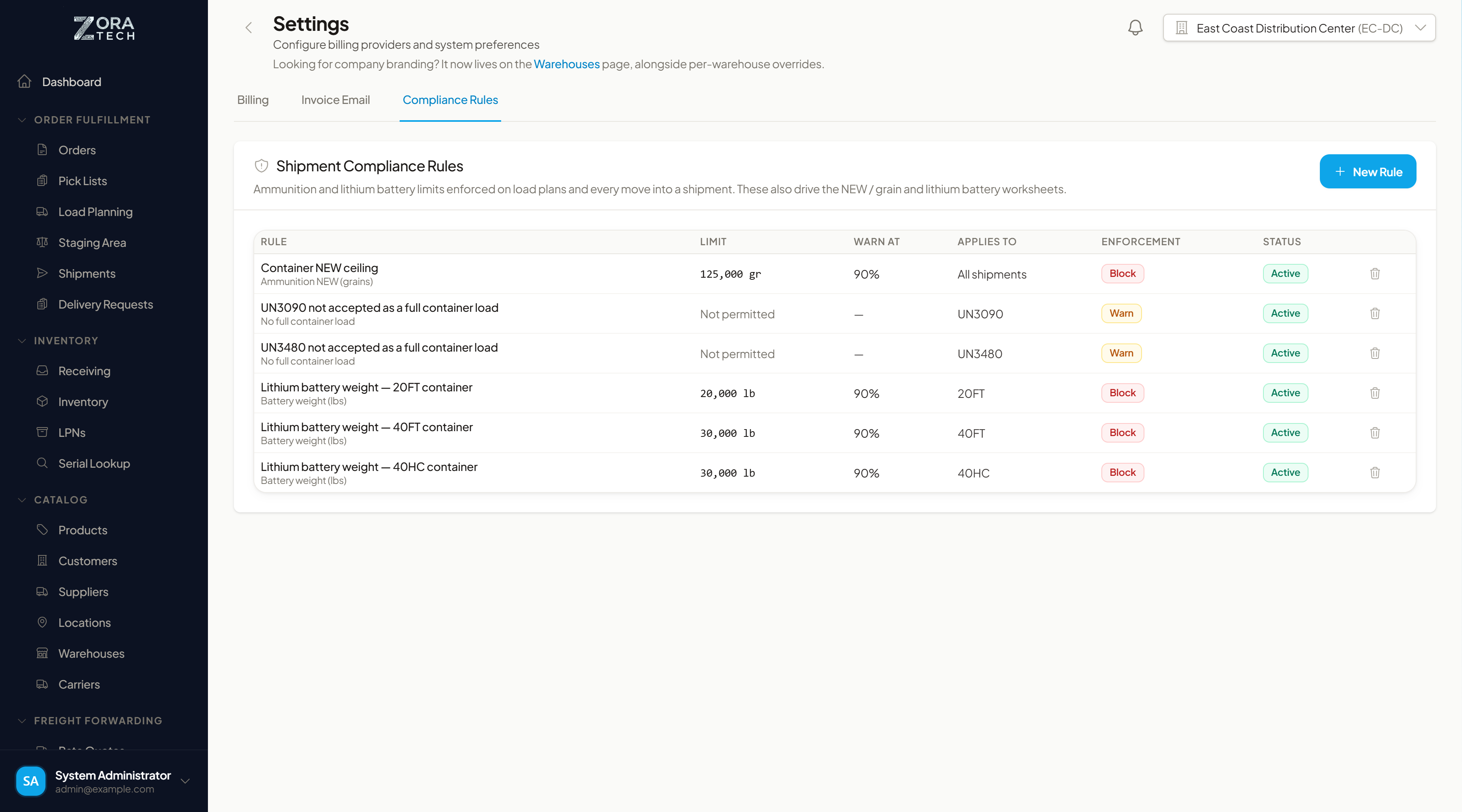Click Not permitted limit in the UN3090 row
The height and width of the screenshot is (812, 1462).
pos(737,314)
